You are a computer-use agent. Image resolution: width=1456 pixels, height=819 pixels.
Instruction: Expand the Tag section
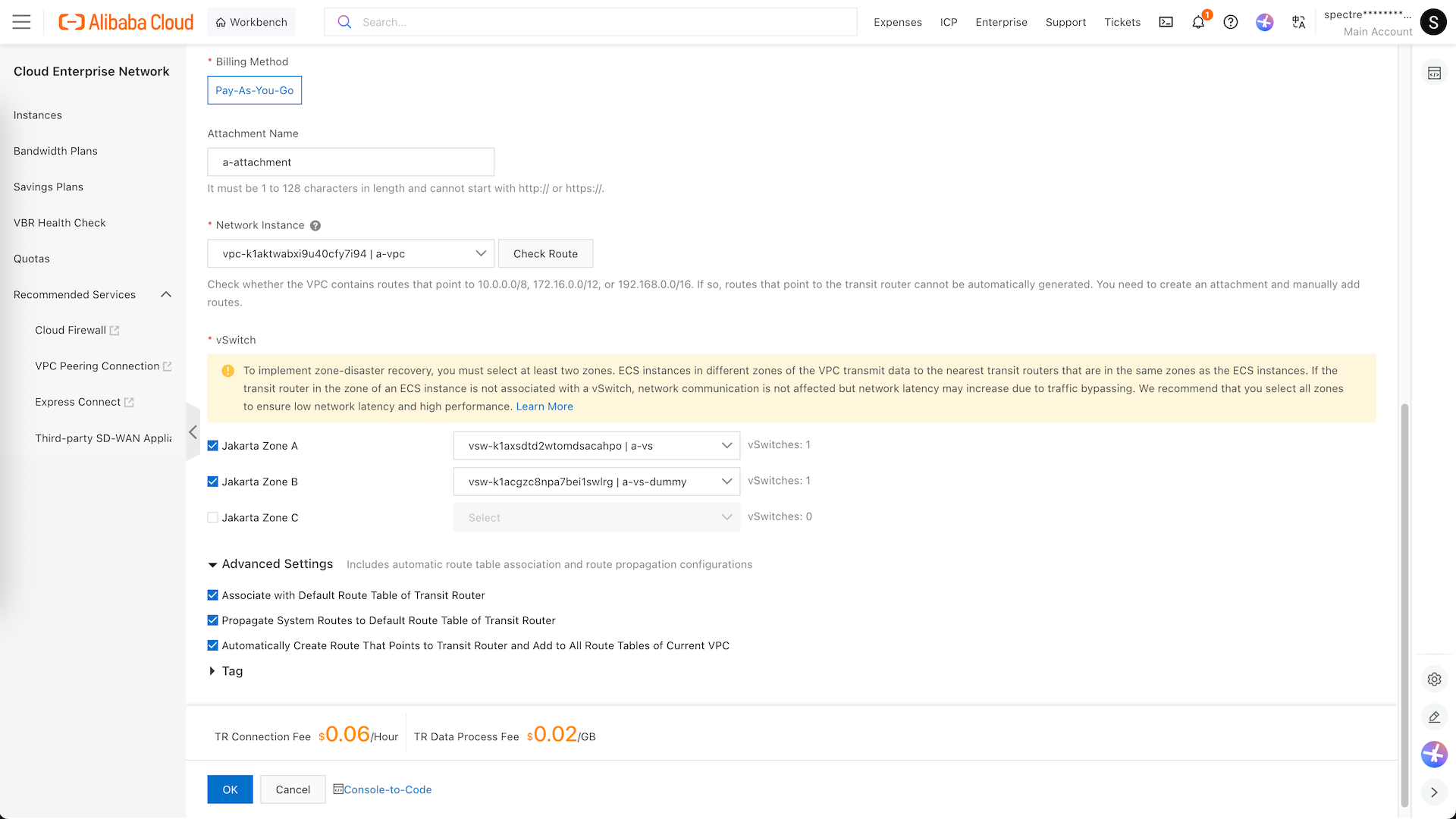(x=225, y=671)
